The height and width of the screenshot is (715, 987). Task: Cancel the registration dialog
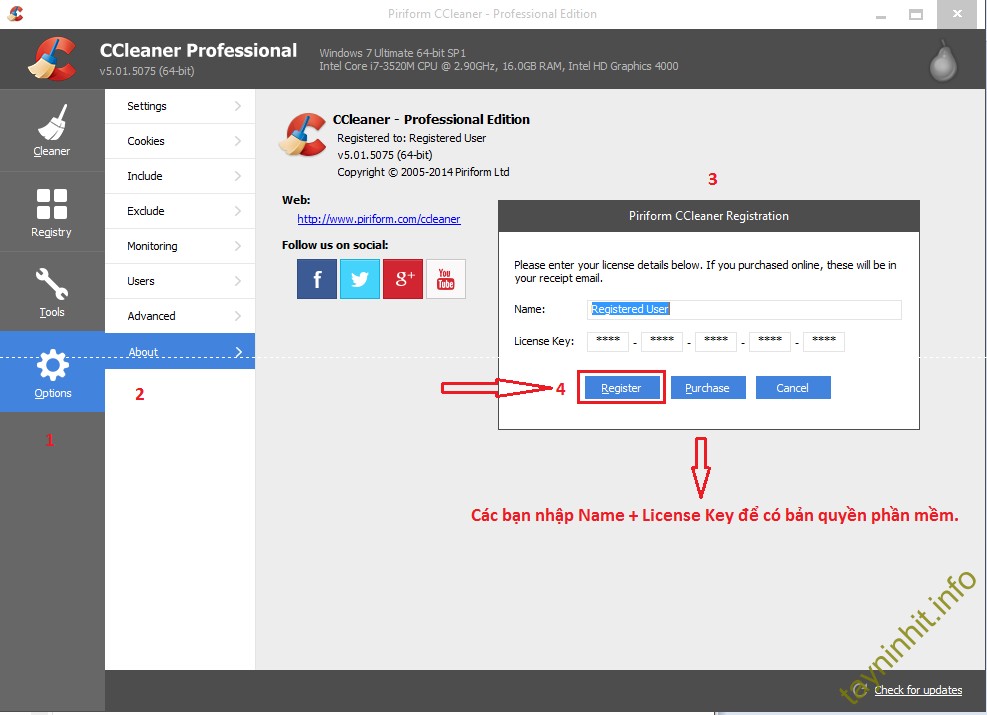pyautogui.click(x=793, y=388)
